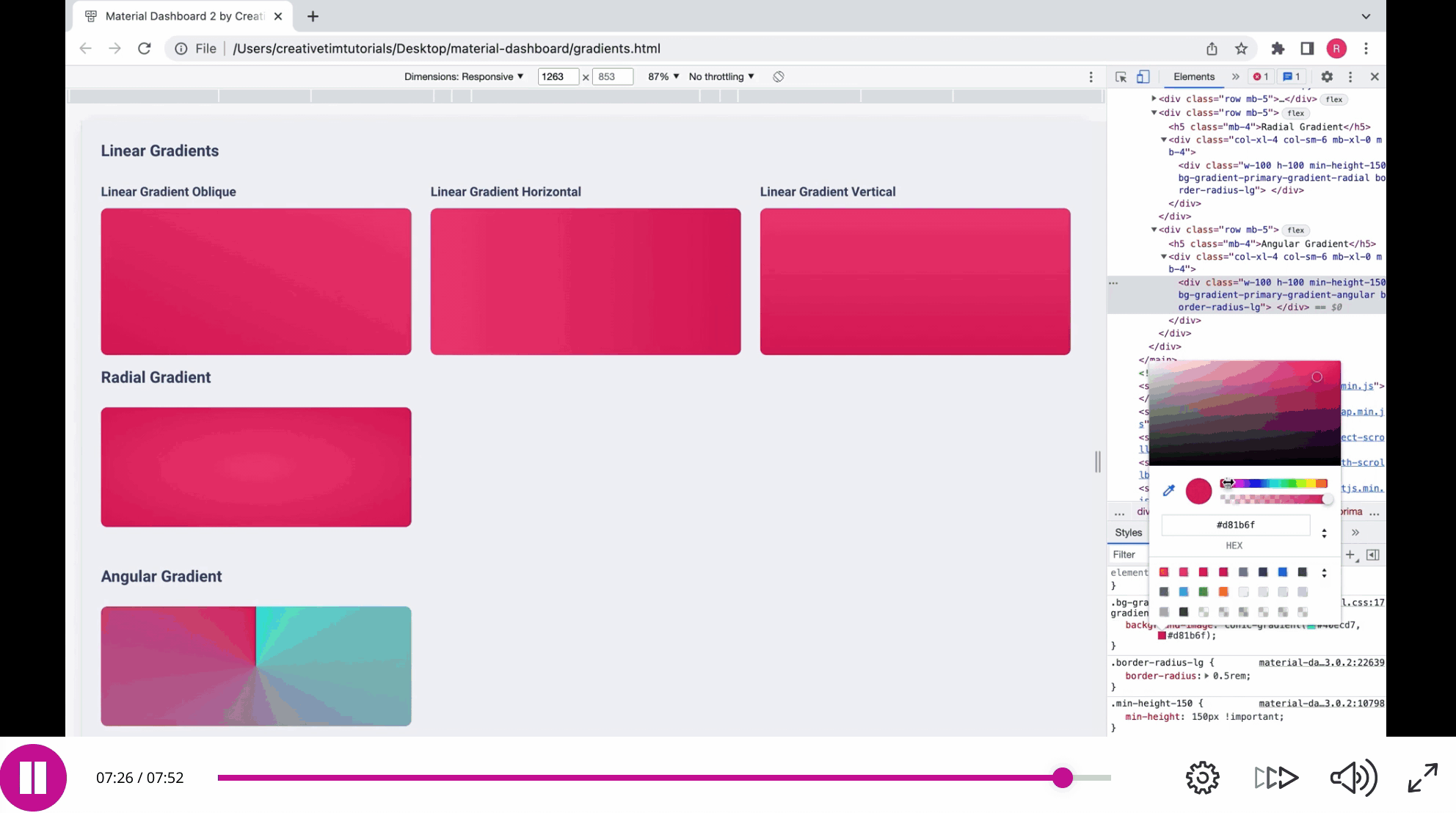Click the video player settings gear
This screenshot has width=1456, height=813.
[x=1202, y=778]
